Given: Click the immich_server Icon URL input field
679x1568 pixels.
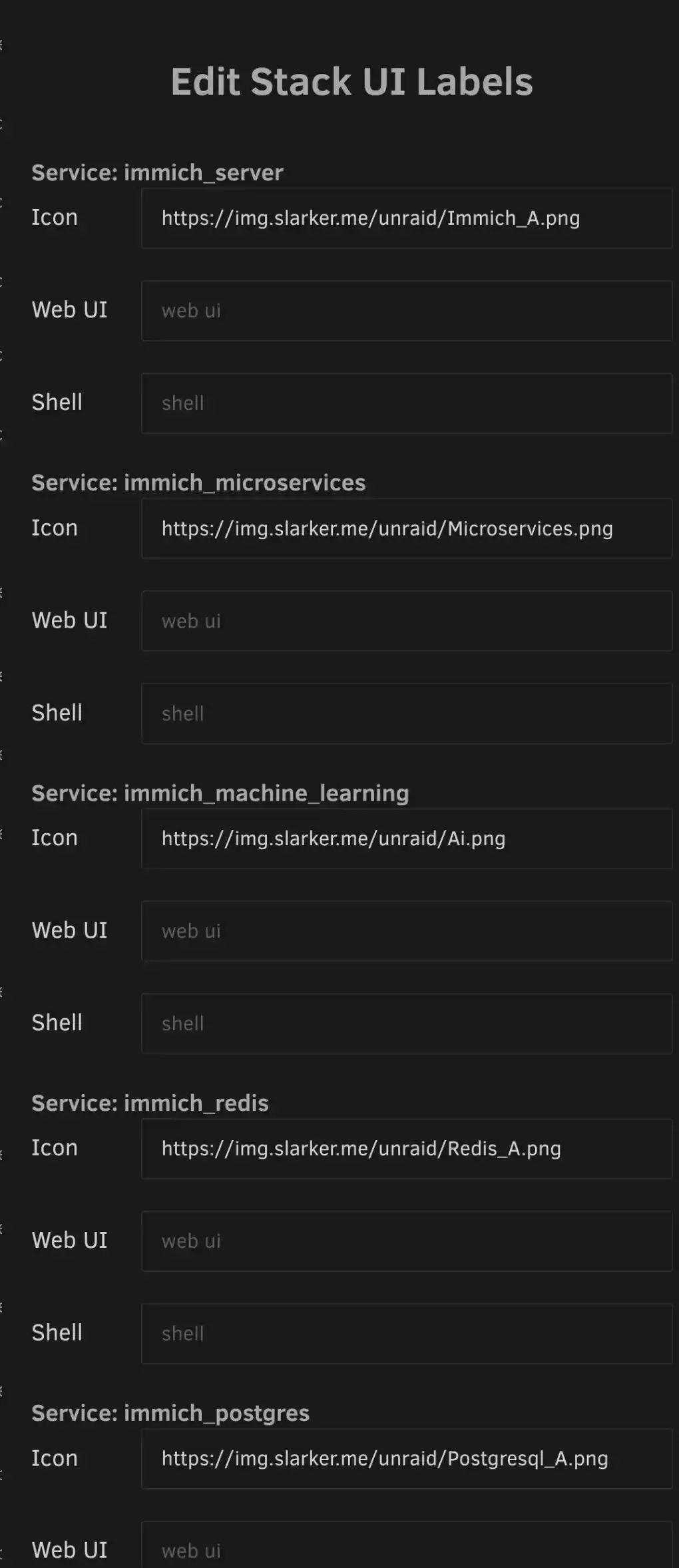Looking at the screenshot, I should (x=406, y=218).
